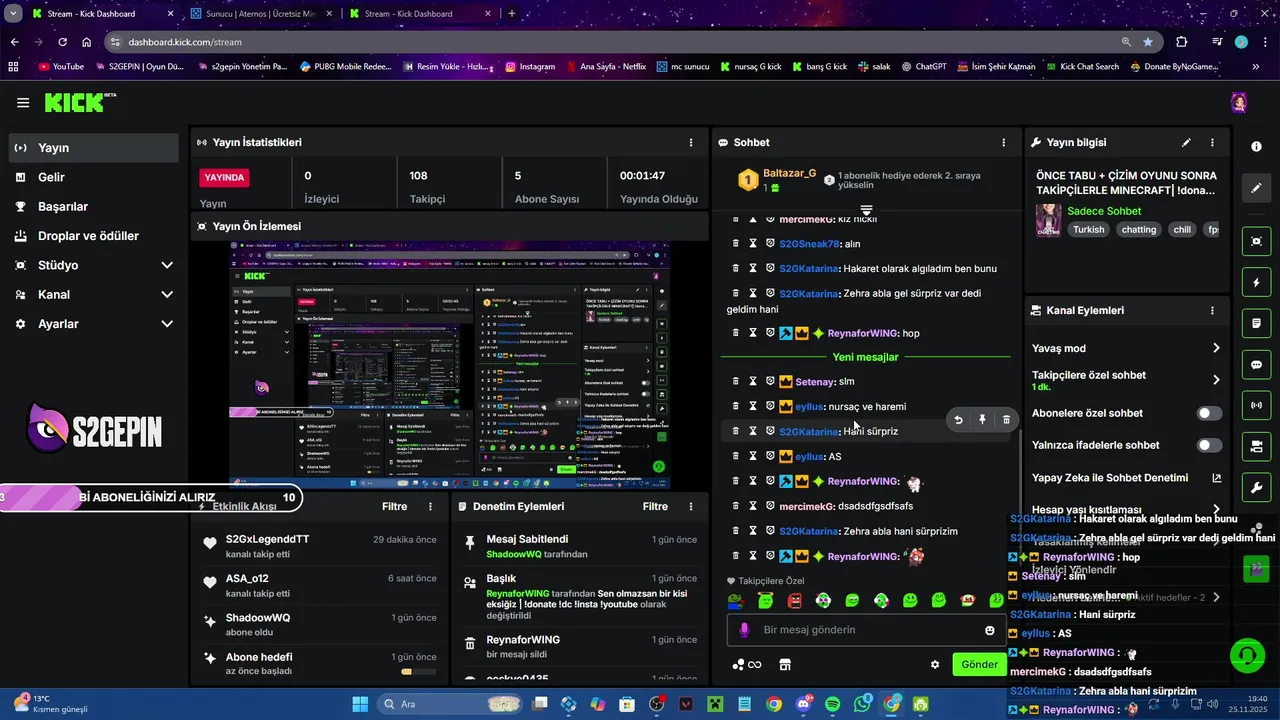
Task: Delete S2GSneak78's alın message
Action: 736,243
